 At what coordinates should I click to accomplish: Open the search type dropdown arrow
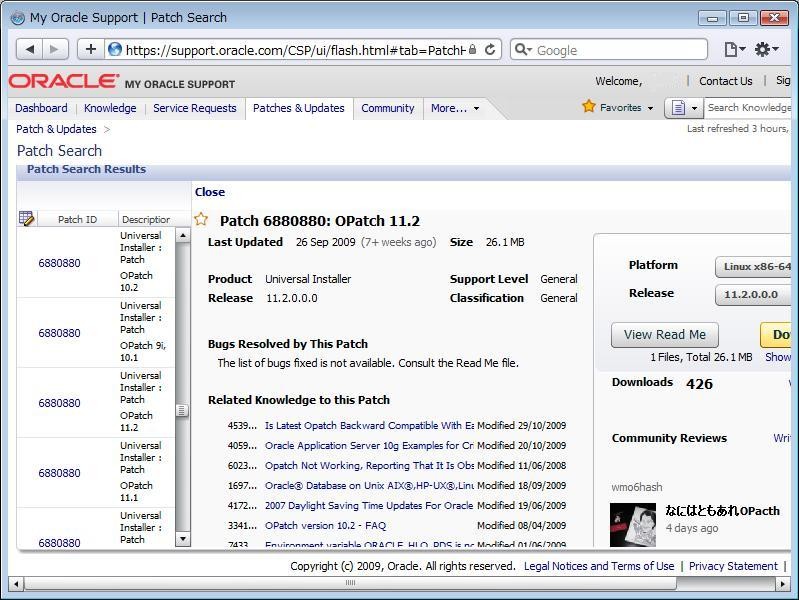click(x=694, y=108)
